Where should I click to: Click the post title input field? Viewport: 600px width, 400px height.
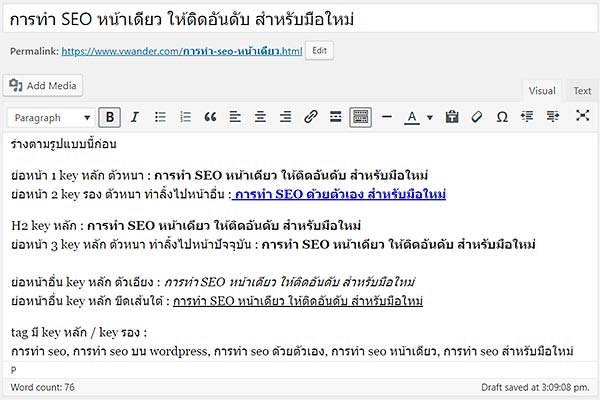click(x=300, y=19)
